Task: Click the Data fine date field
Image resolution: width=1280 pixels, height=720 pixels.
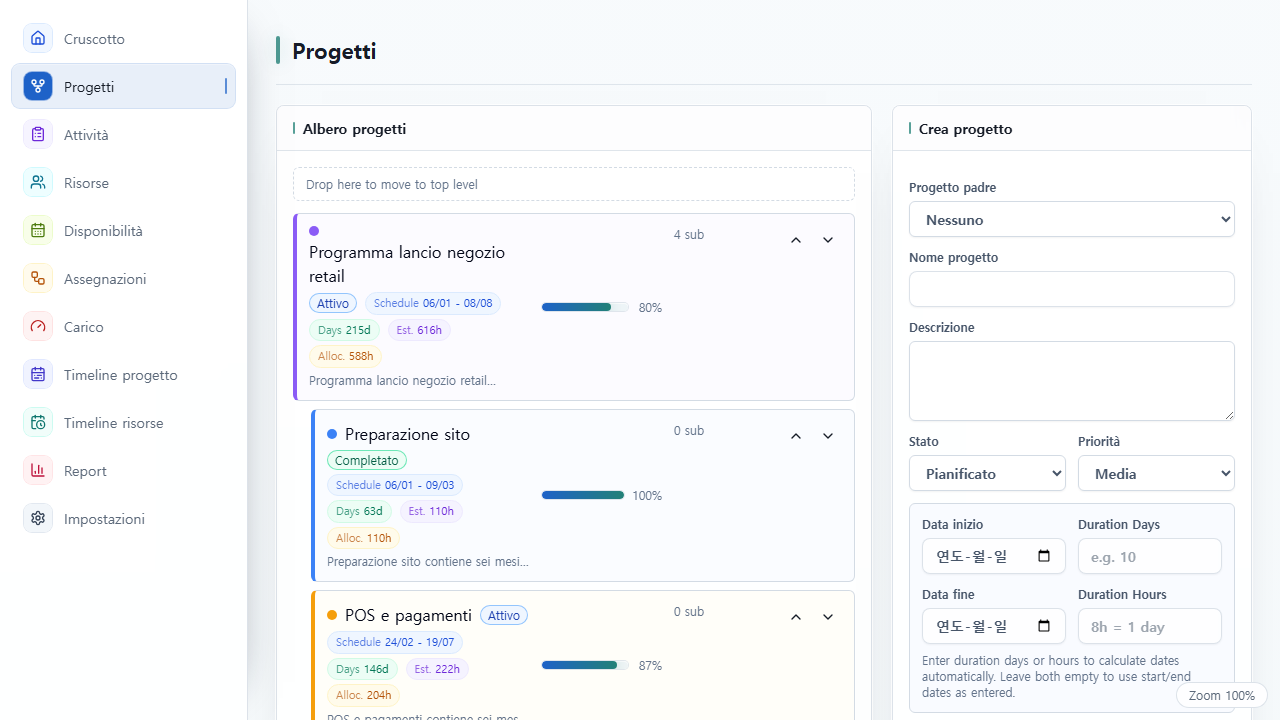Action: click(994, 626)
